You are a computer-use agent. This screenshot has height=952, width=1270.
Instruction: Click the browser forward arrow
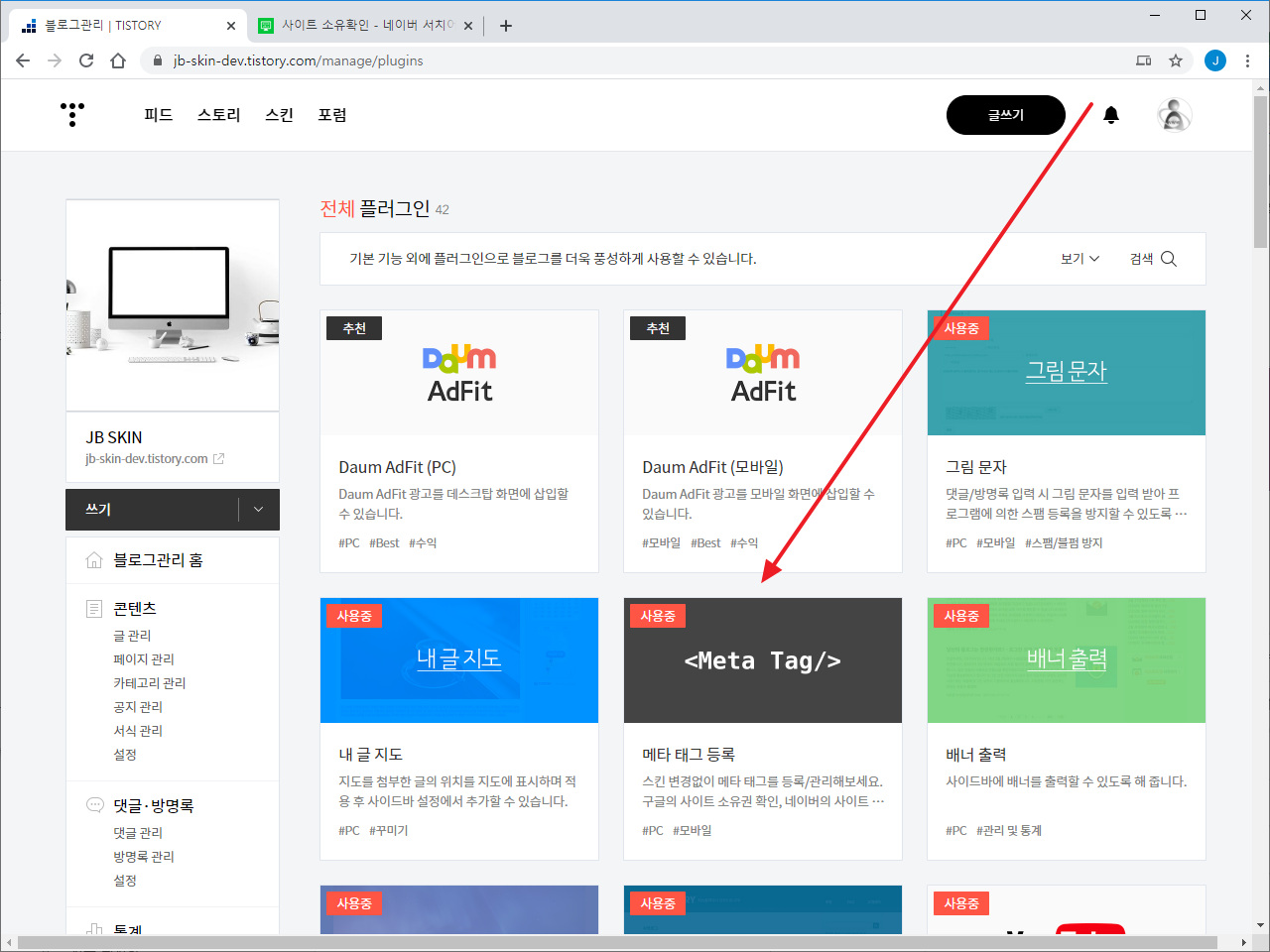coord(55,60)
